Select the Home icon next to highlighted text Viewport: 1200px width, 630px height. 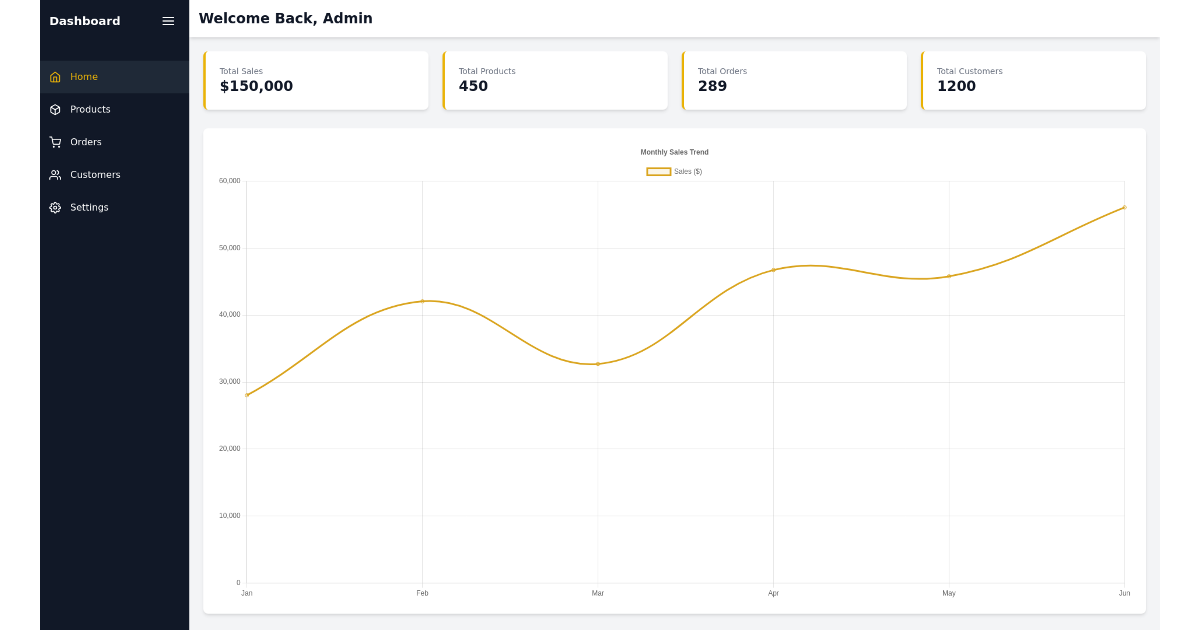(55, 76)
